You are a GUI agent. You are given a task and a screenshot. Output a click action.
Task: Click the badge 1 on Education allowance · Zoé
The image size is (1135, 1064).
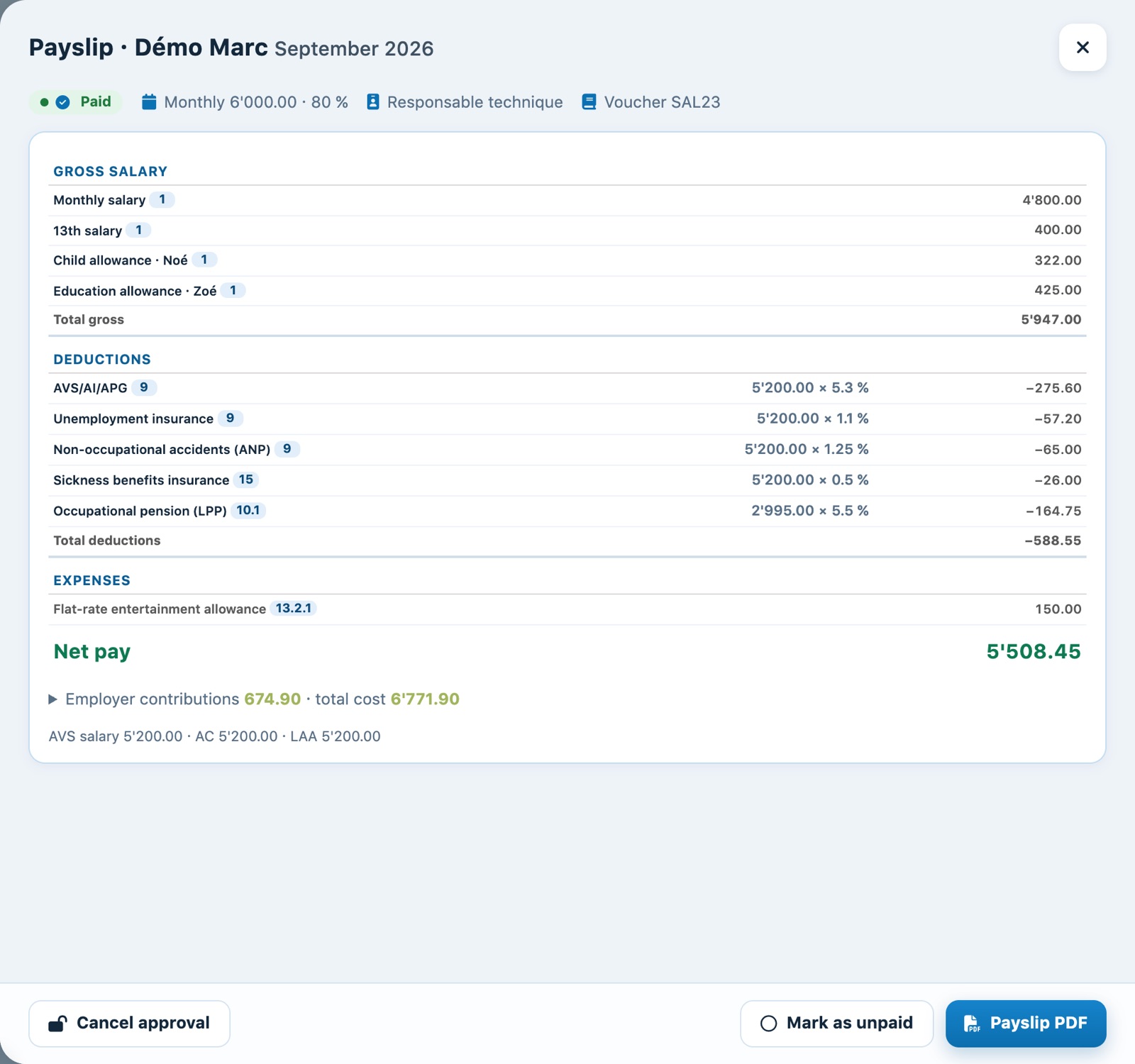tap(233, 290)
